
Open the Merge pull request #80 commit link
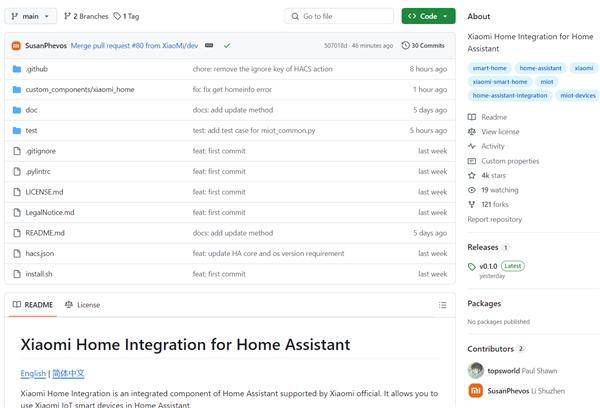click(134, 46)
